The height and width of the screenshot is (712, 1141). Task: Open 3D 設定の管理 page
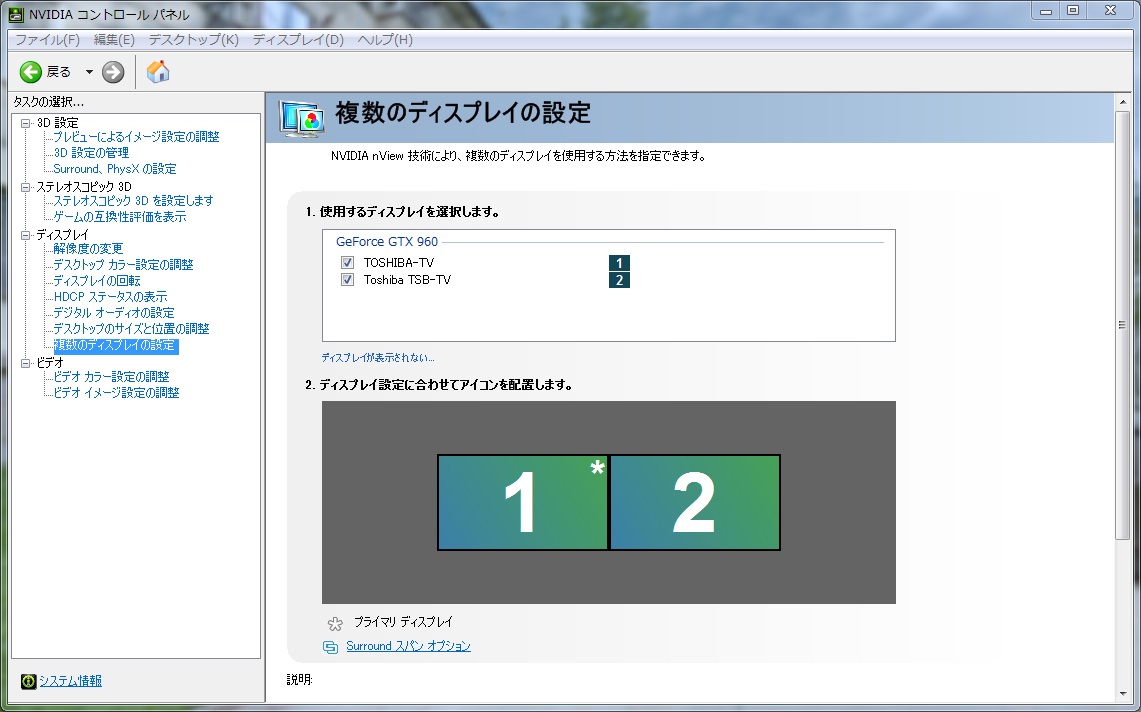pos(91,153)
